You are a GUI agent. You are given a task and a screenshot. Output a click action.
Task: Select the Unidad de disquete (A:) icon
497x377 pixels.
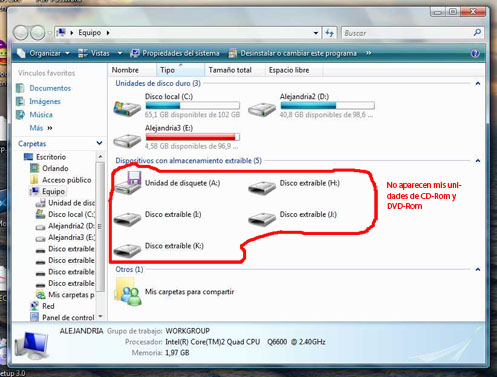[x=128, y=183]
